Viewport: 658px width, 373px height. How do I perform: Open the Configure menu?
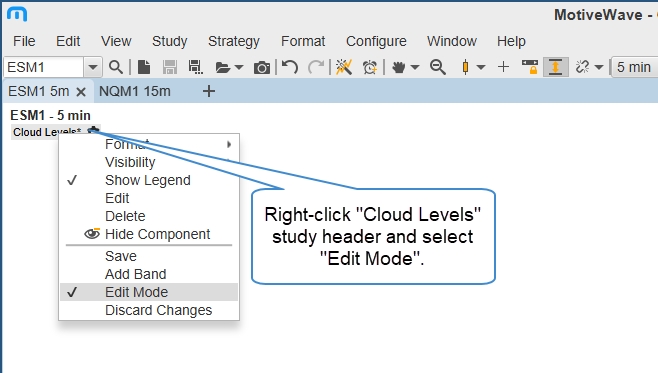pyautogui.click(x=376, y=41)
